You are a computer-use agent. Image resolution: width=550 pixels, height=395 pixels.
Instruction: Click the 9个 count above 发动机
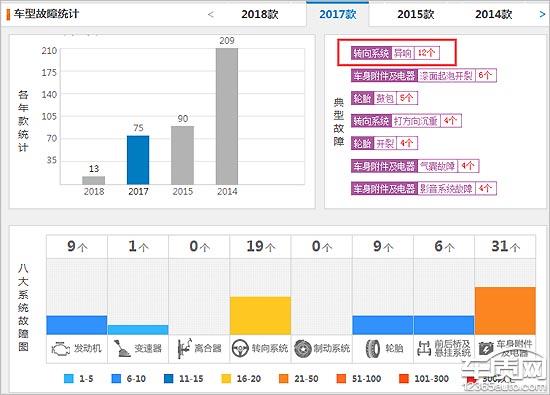click(77, 247)
